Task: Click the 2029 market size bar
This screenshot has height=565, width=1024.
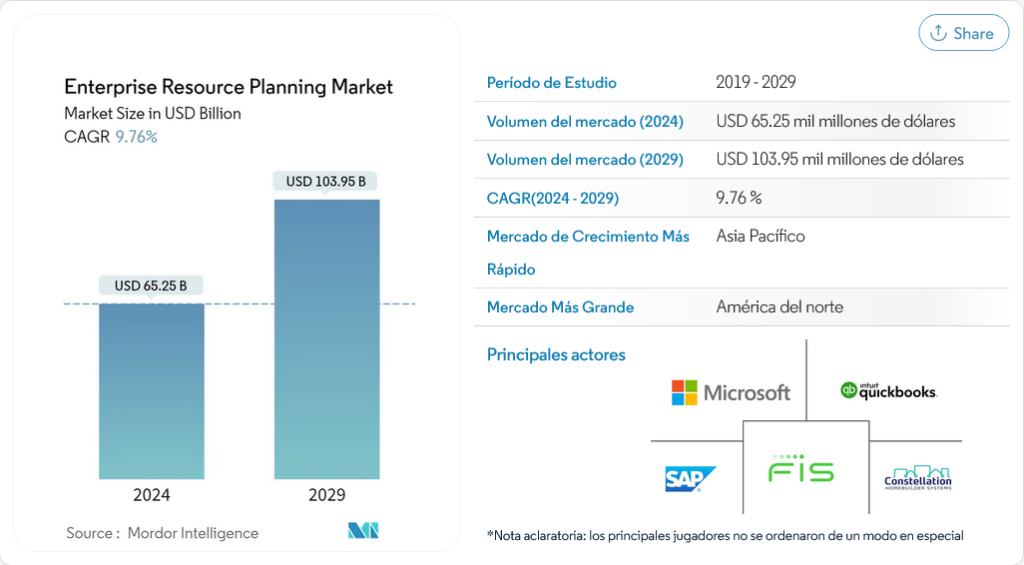Action: 326,338
